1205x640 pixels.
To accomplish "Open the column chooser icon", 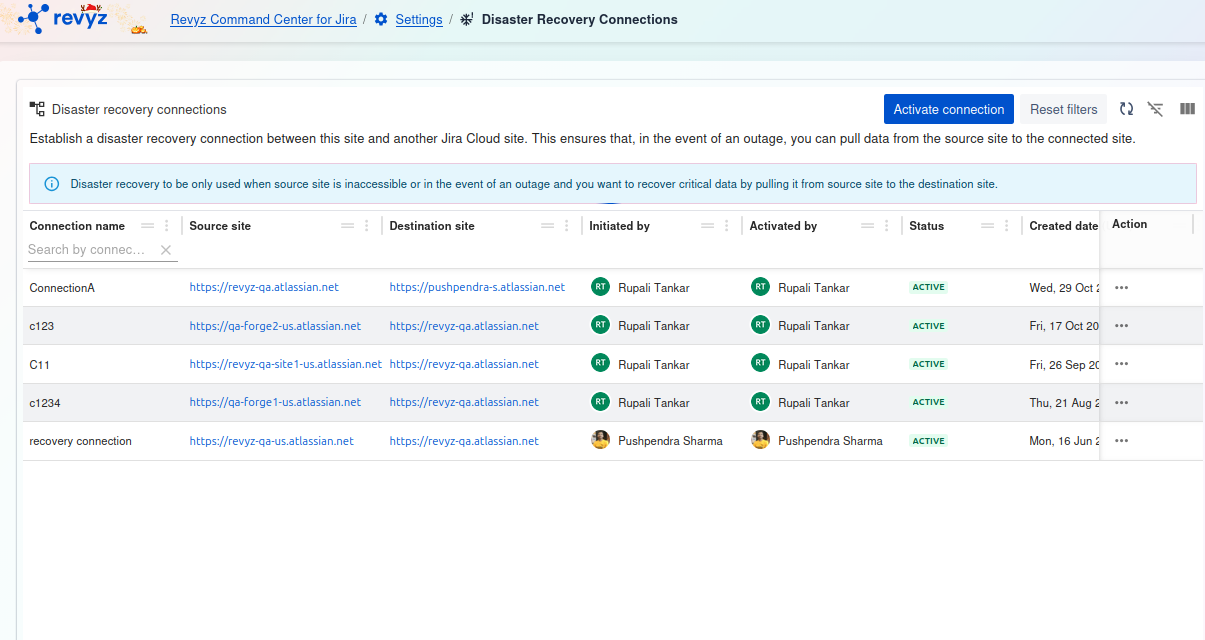I will click(x=1187, y=109).
